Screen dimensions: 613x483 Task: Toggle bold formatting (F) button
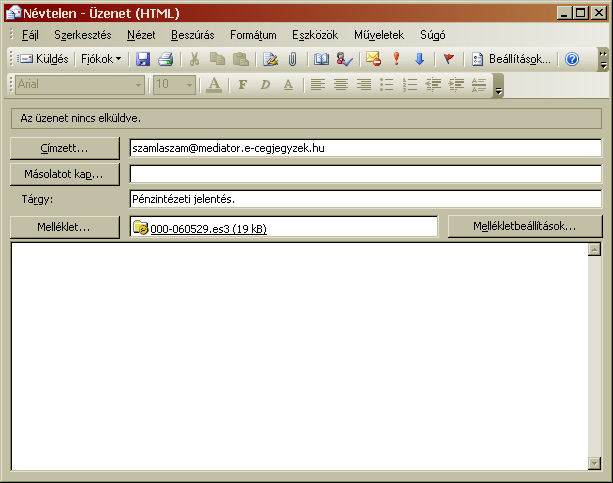pos(242,85)
